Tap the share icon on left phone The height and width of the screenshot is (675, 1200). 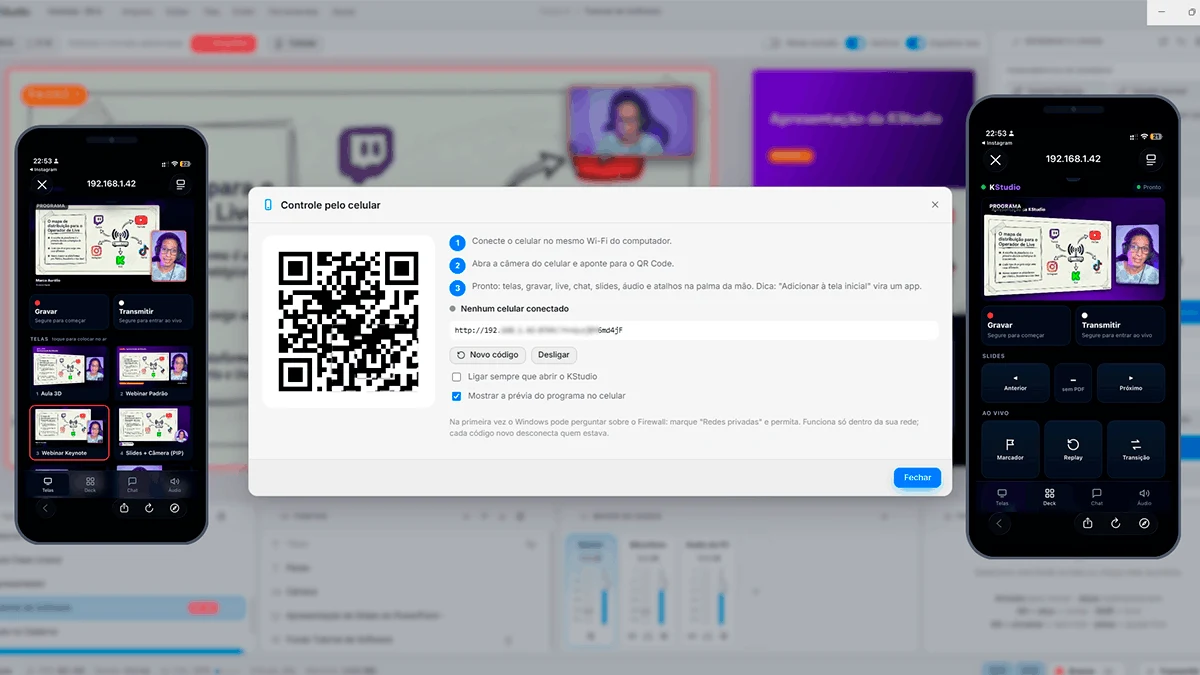pyautogui.click(x=124, y=508)
